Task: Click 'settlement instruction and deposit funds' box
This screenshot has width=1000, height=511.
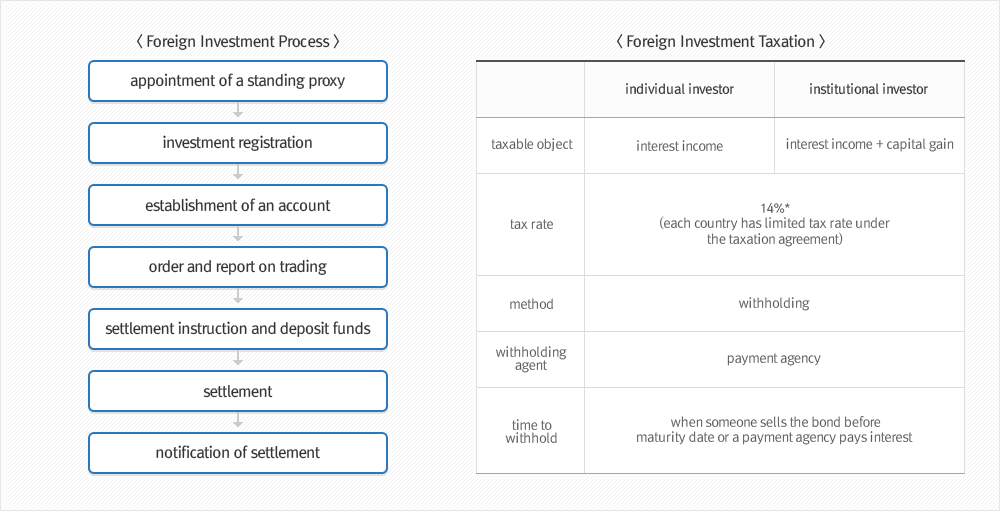Action: coord(238,329)
